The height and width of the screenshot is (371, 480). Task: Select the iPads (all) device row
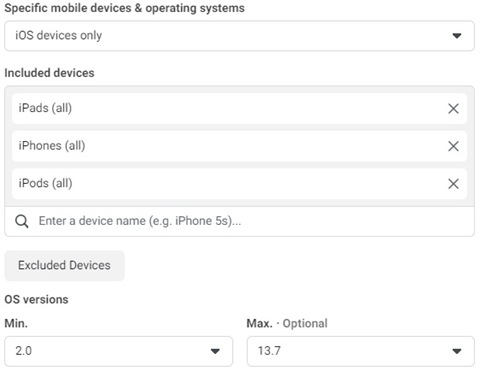pyautogui.click(x=239, y=108)
